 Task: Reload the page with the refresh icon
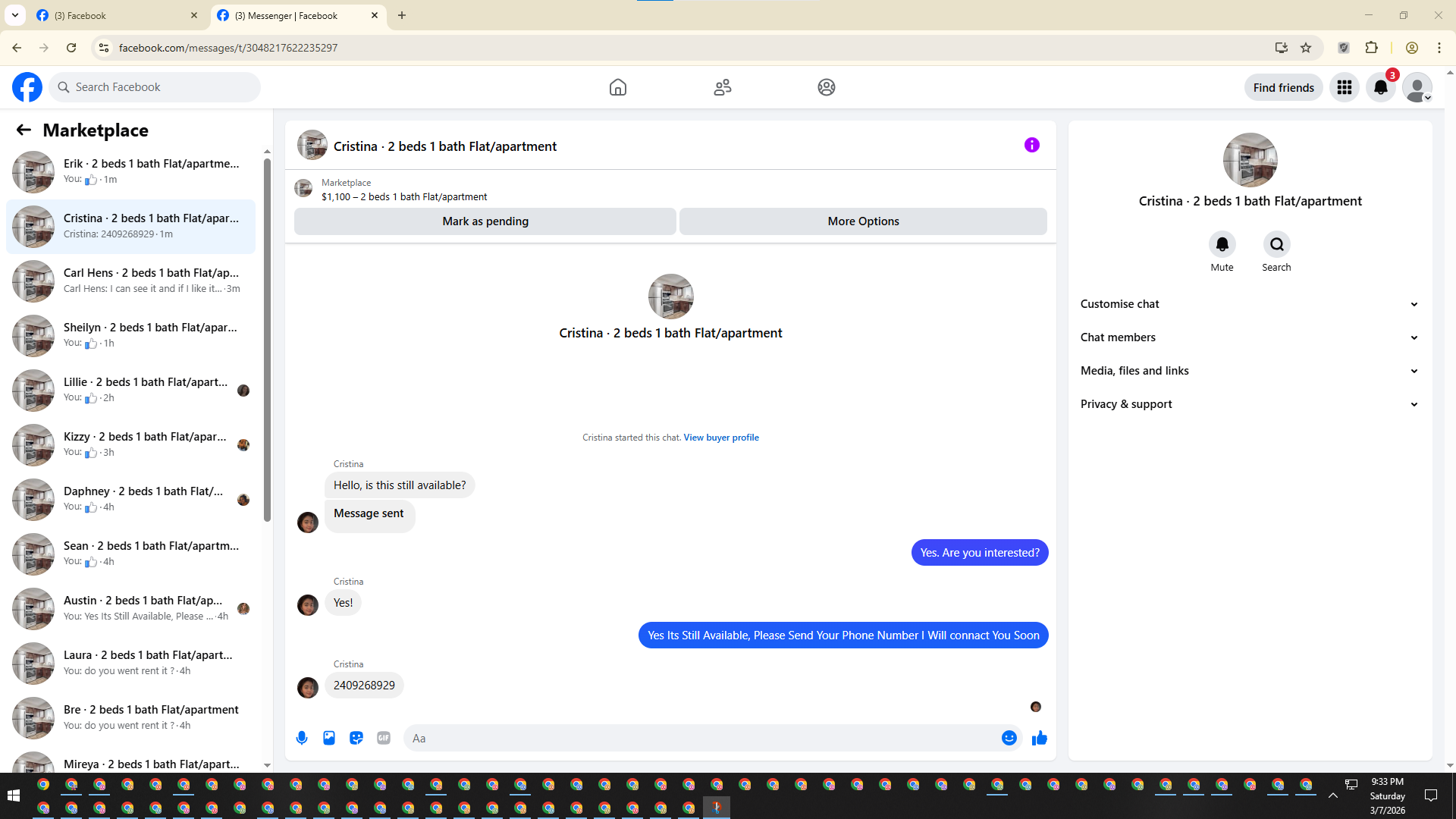pyautogui.click(x=71, y=48)
